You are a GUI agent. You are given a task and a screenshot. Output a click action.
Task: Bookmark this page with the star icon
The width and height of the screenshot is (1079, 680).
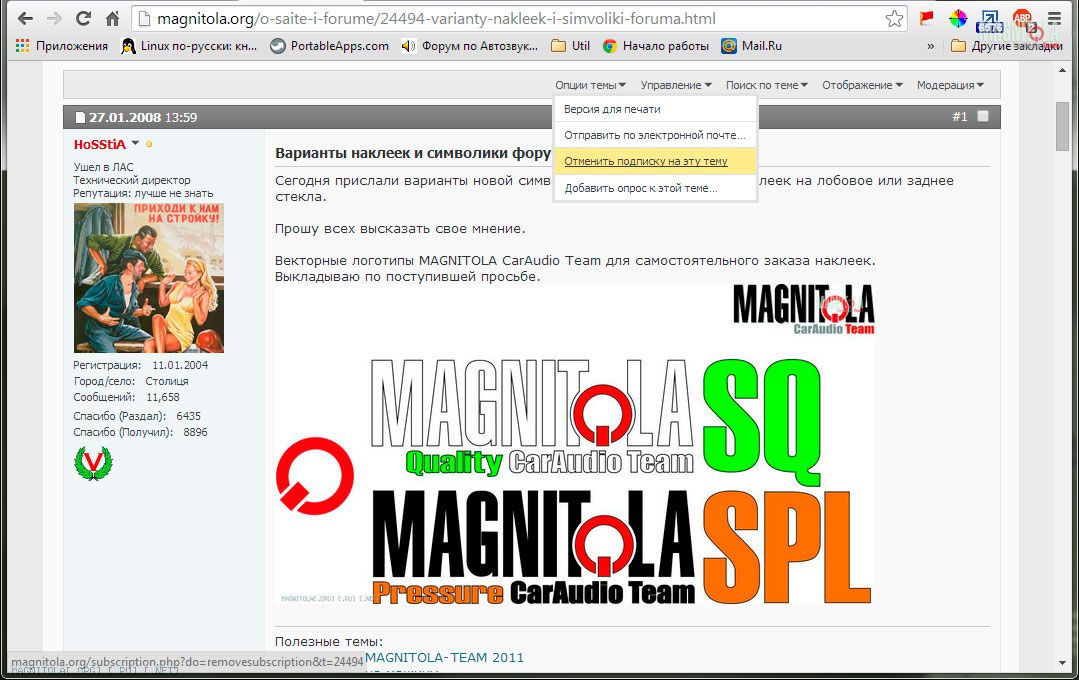tap(894, 19)
